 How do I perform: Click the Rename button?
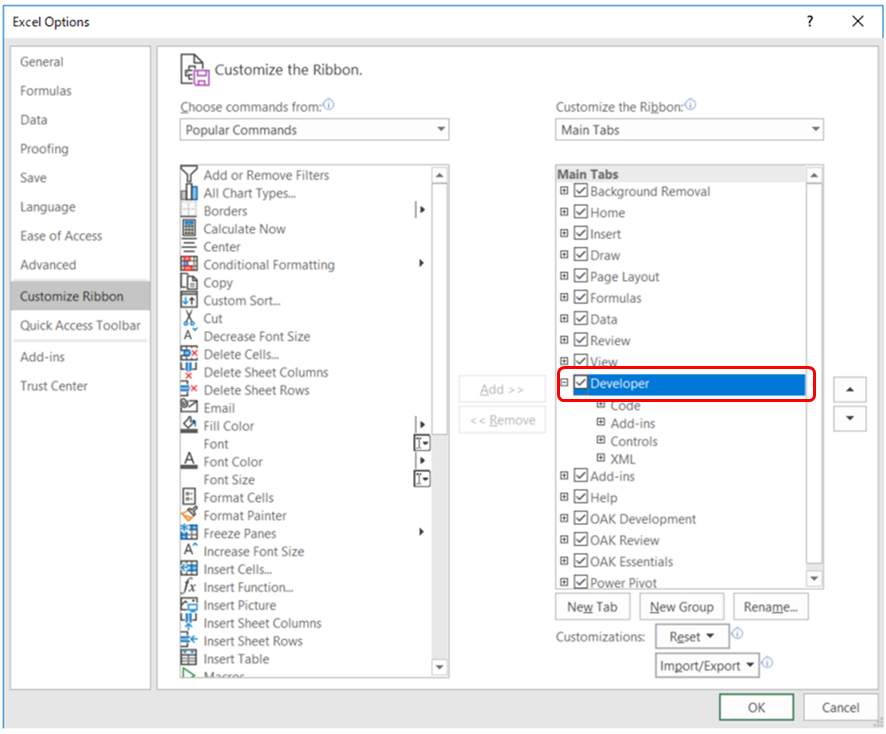[771, 607]
